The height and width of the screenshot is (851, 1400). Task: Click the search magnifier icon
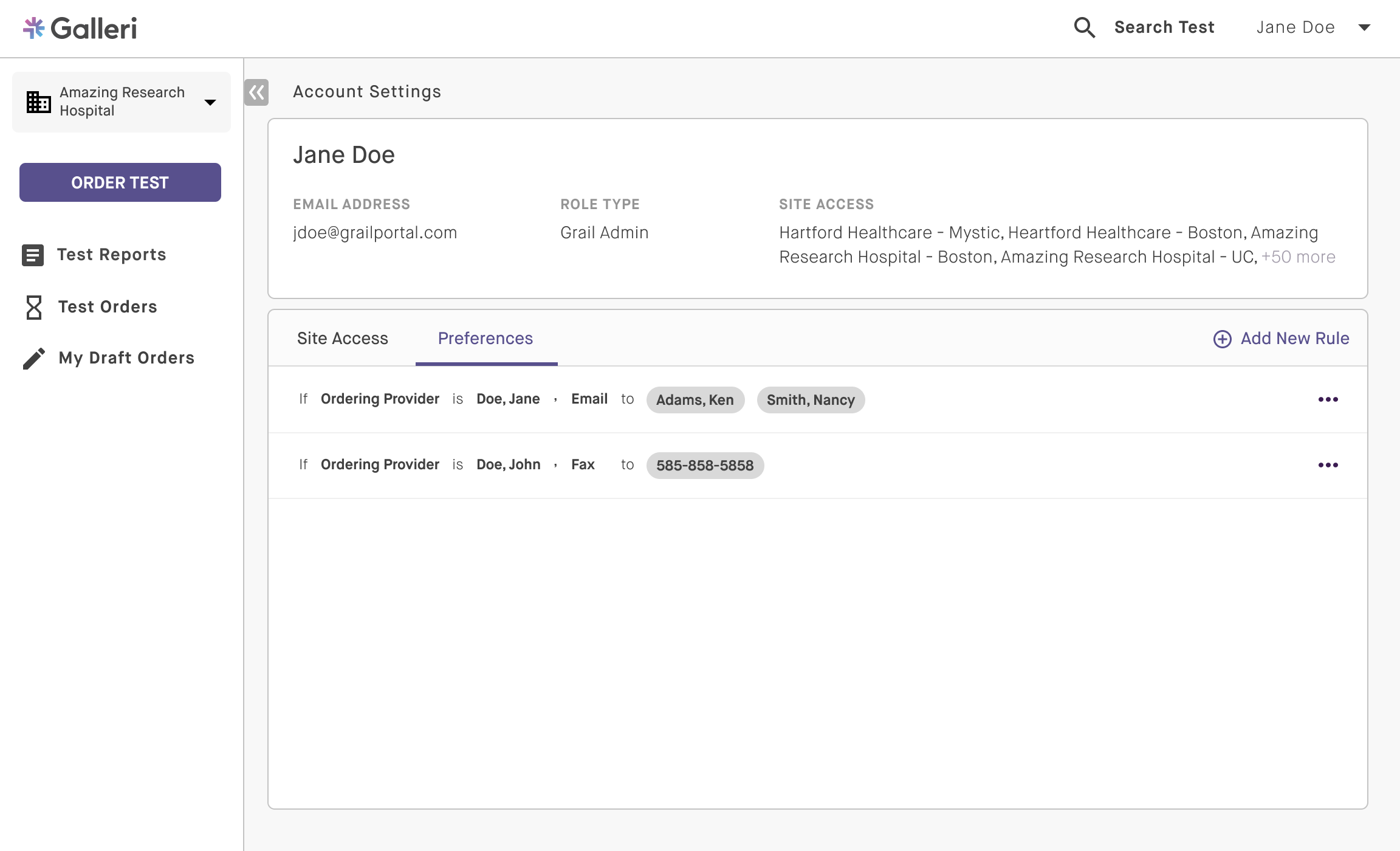[1084, 27]
